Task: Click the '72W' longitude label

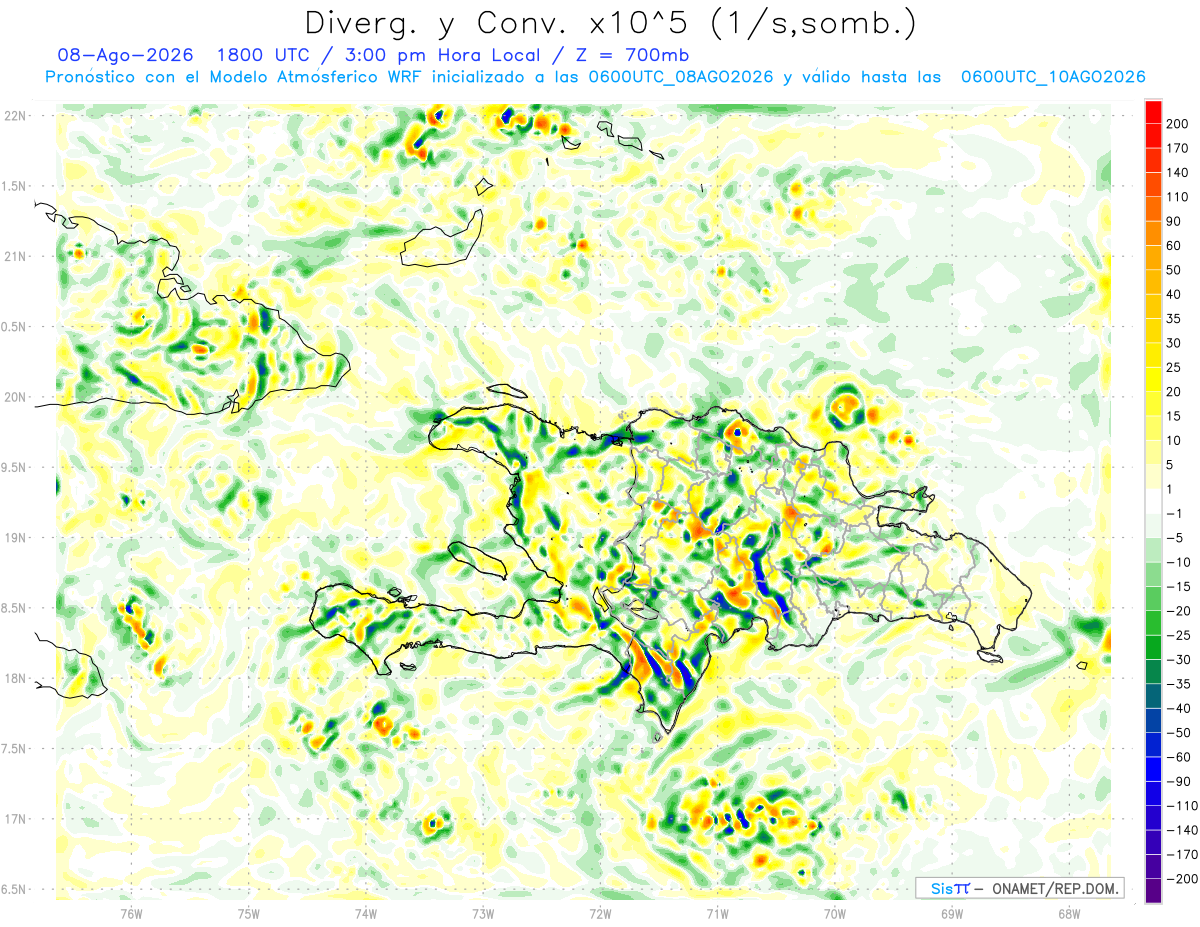Action: tap(600, 913)
